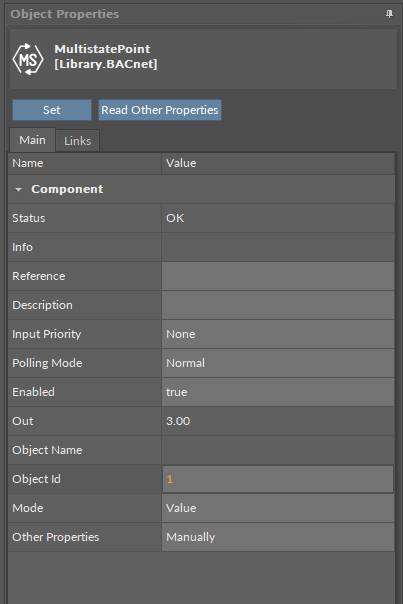This screenshot has width=403, height=604.
Task: Click the Reference value field
Action: pos(278,276)
